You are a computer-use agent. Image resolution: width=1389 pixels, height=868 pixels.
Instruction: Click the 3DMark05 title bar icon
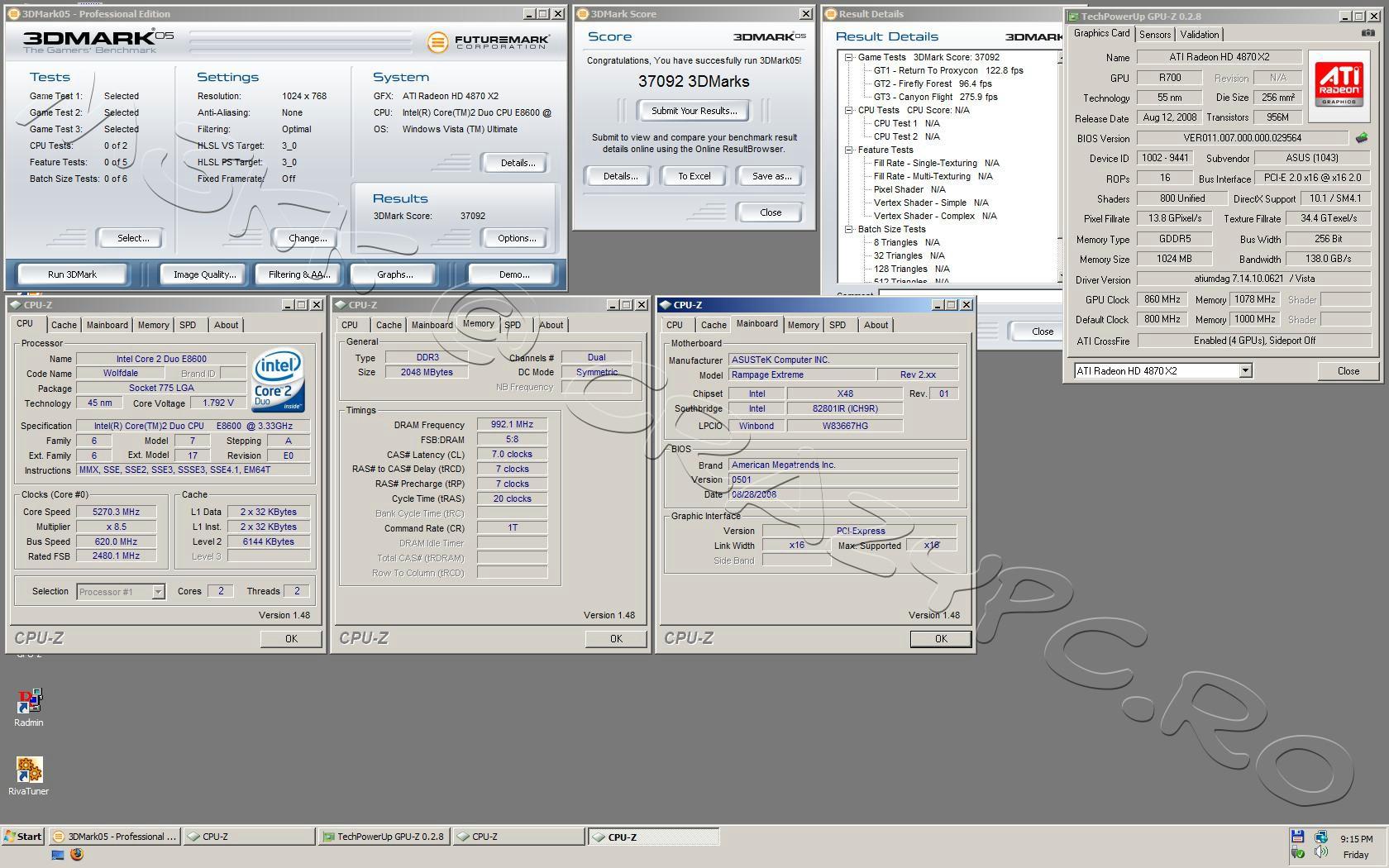tap(14, 14)
